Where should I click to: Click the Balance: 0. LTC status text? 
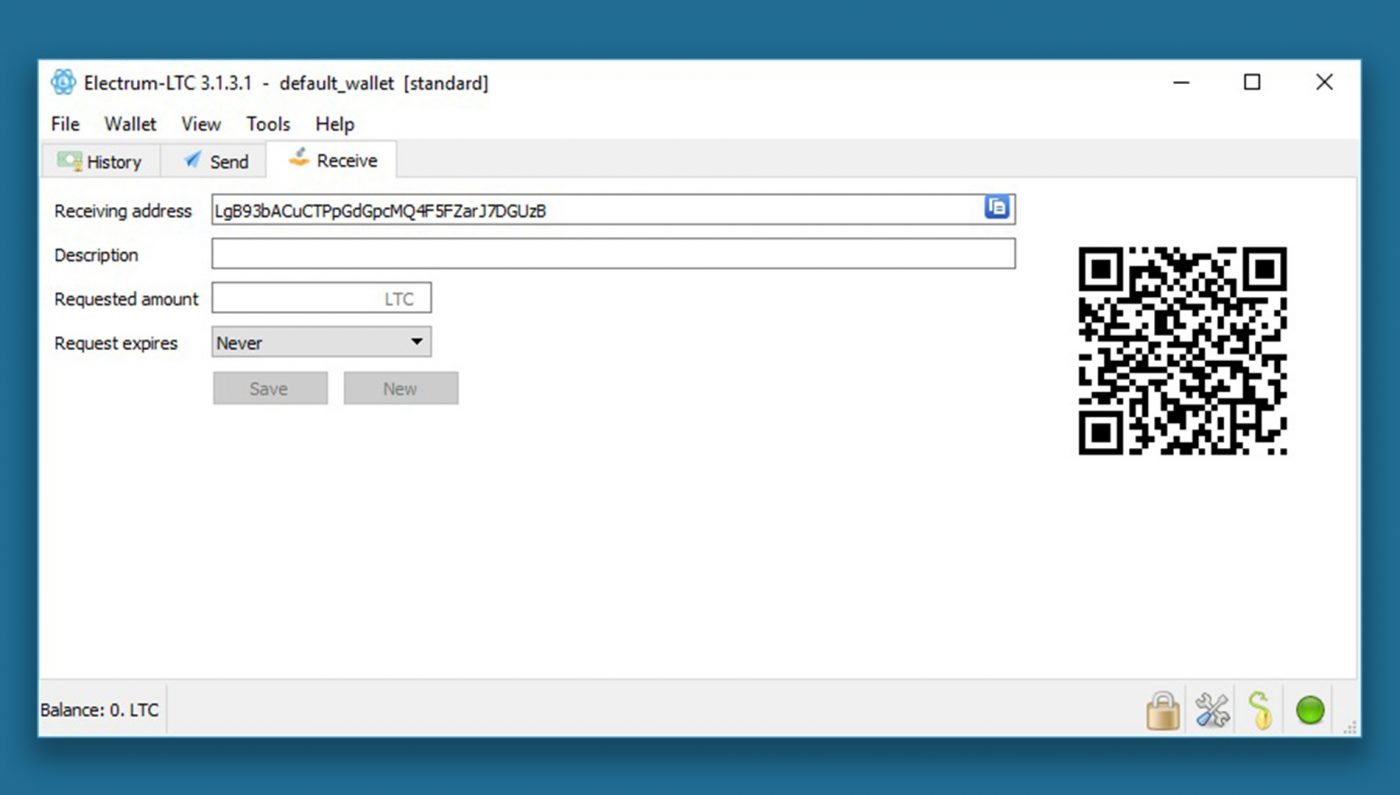(99, 710)
